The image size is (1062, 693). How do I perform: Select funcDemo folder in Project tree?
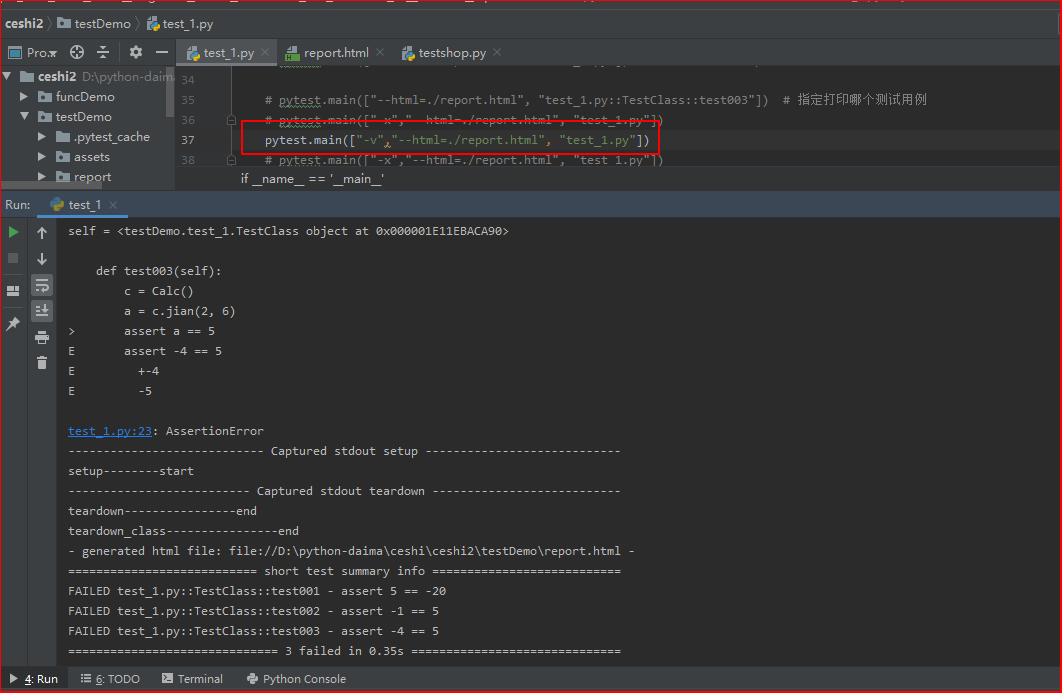(x=85, y=96)
